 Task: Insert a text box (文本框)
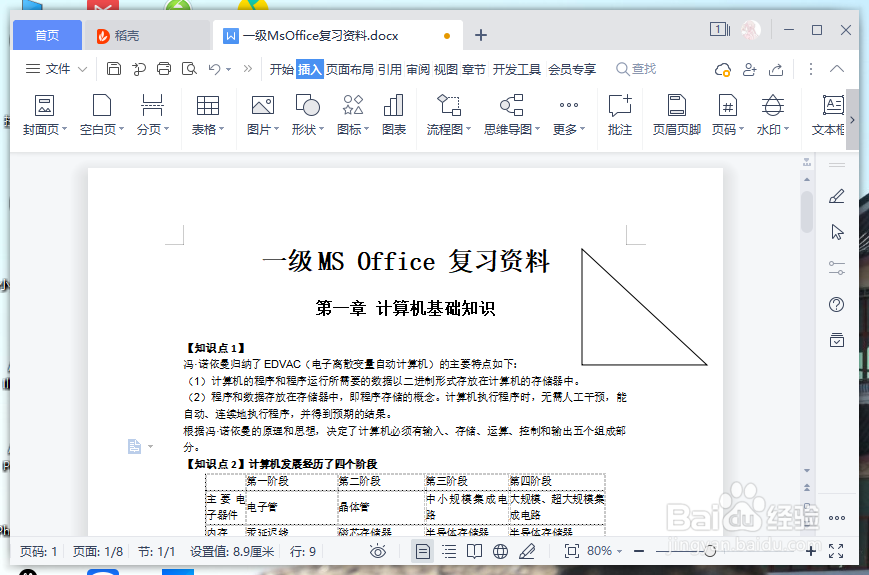tap(829, 115)
